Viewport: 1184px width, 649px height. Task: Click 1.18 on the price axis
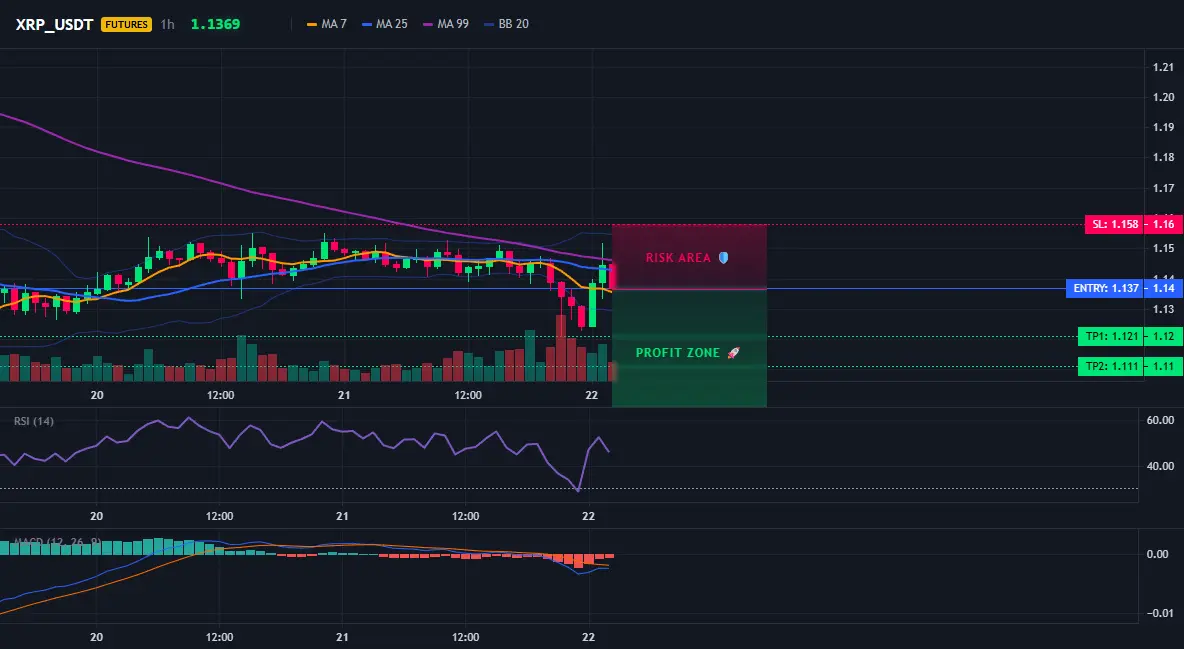[x=1164, y=158]
